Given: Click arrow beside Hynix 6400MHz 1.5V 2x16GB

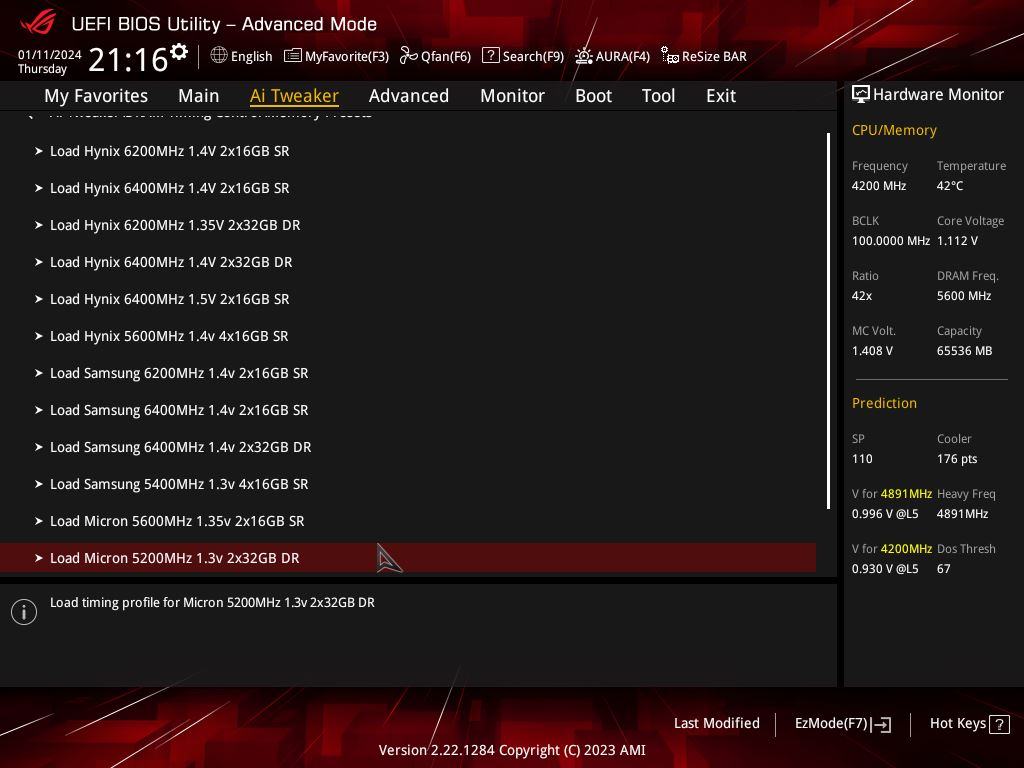Looking at the screenshot, I should [x=39, y=299].
